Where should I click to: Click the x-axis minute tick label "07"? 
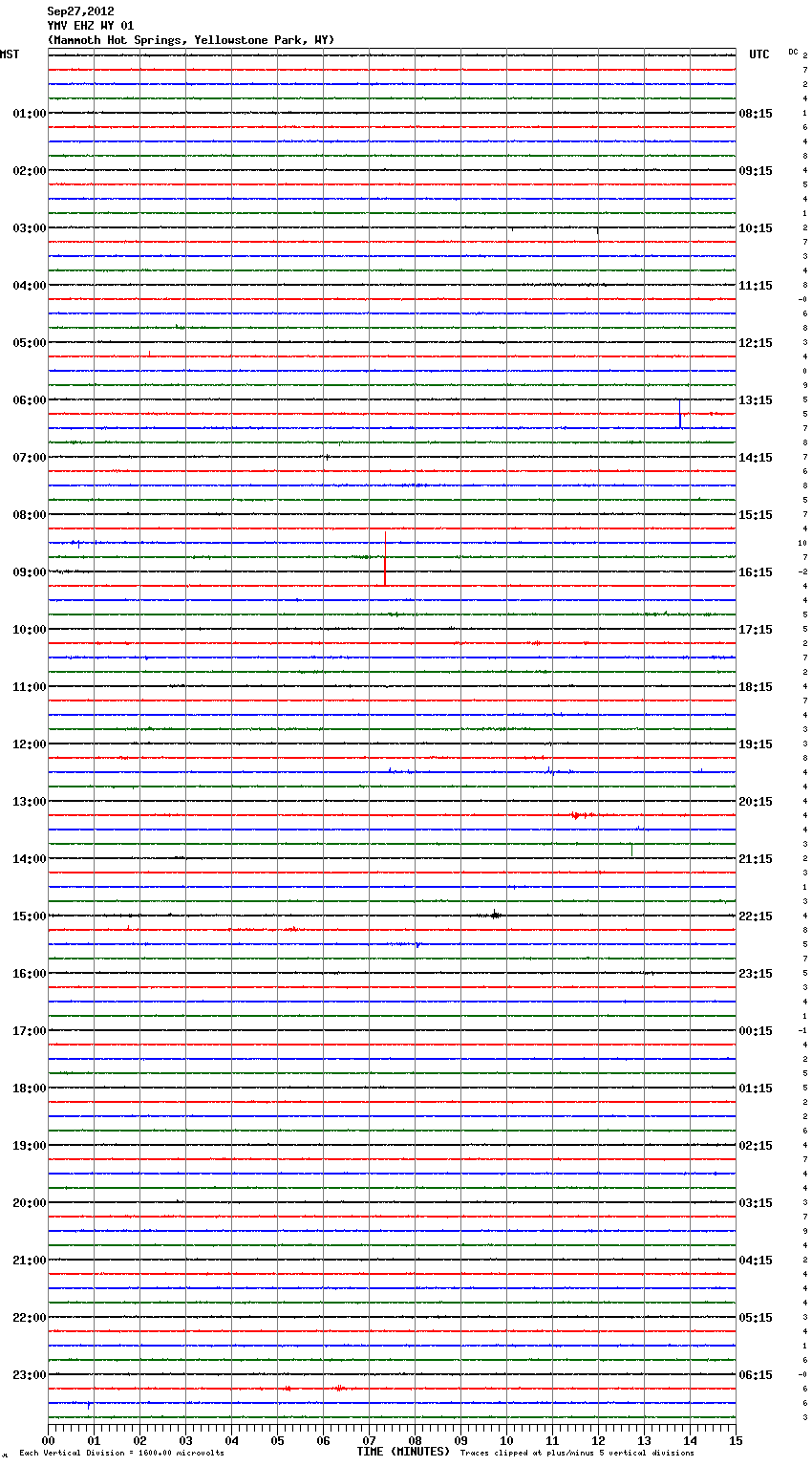[x=369, y=1440]
